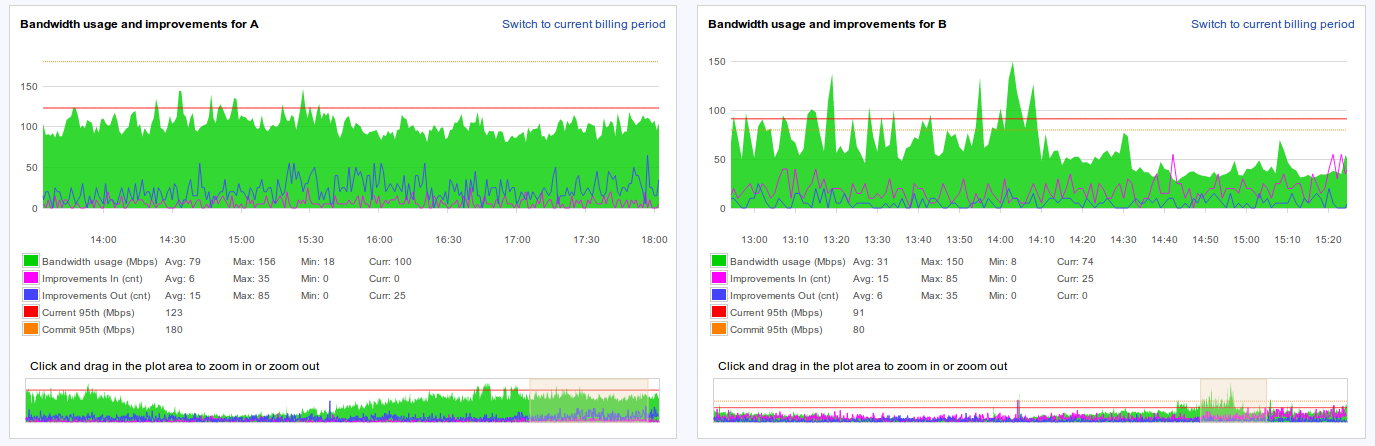This screenshot has width=1375, height=446.
Task: Click the 13:20 time label on chart B
Action: pyautogui.click(x=837, y=240)
